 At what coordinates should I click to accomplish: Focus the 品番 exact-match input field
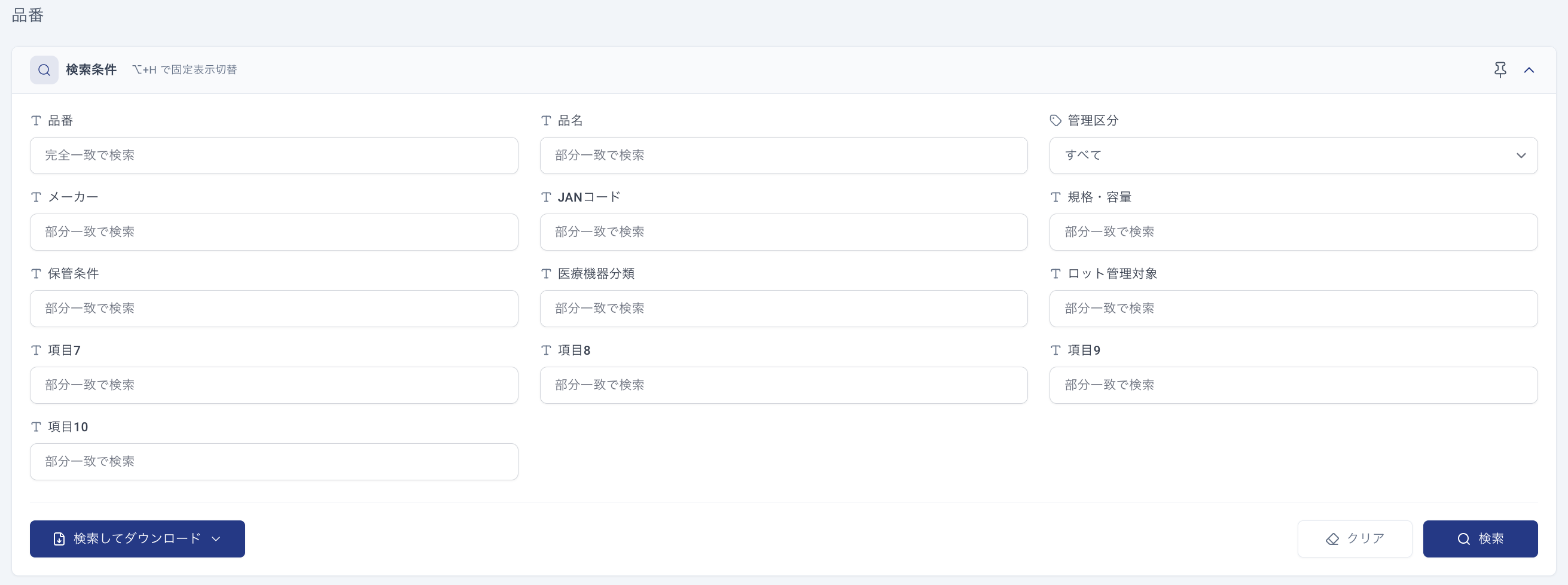click(274, 156)
